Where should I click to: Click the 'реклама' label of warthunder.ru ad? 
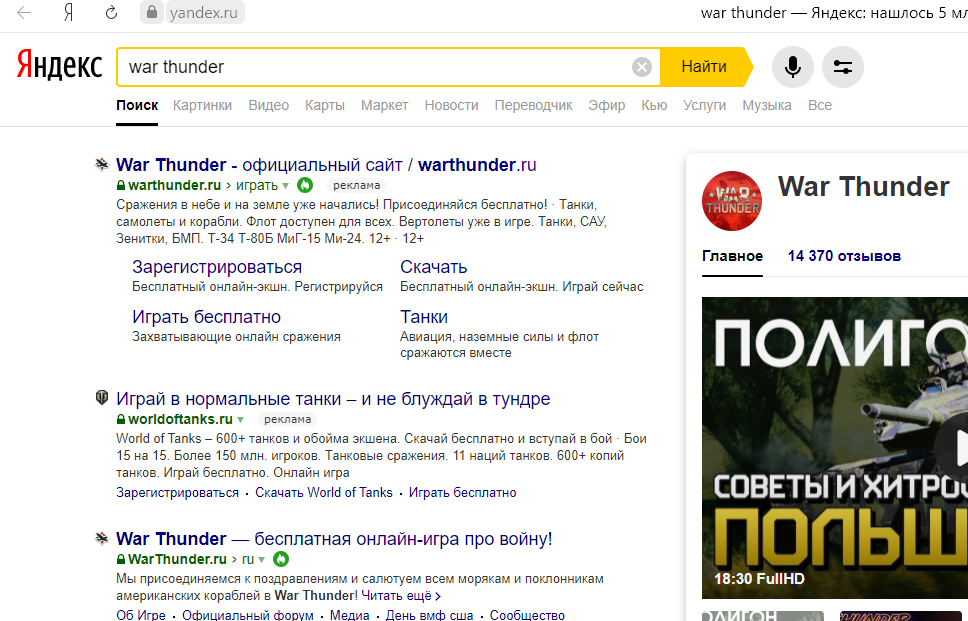click(357, 185)
